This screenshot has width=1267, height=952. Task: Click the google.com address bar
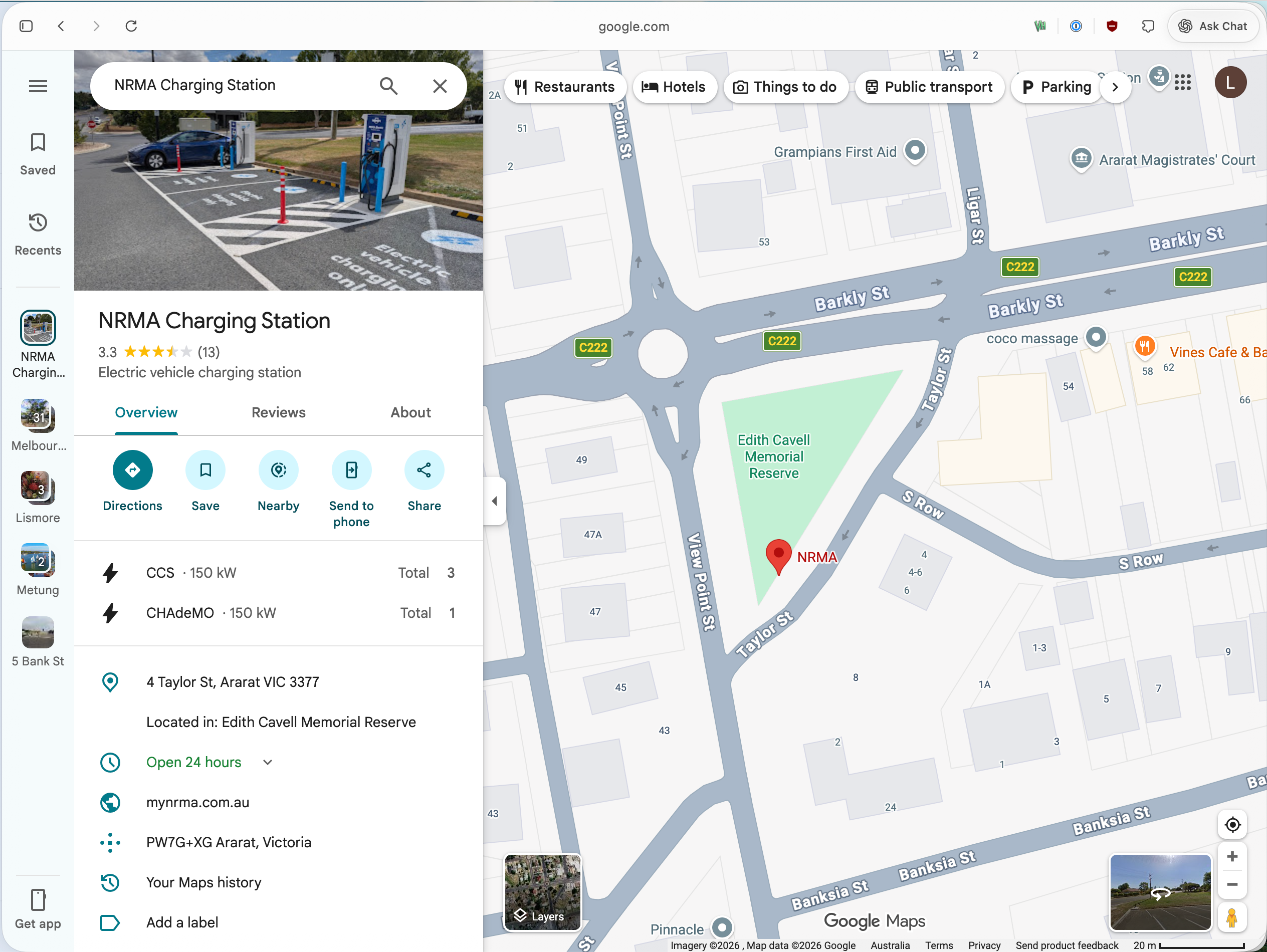633,27
